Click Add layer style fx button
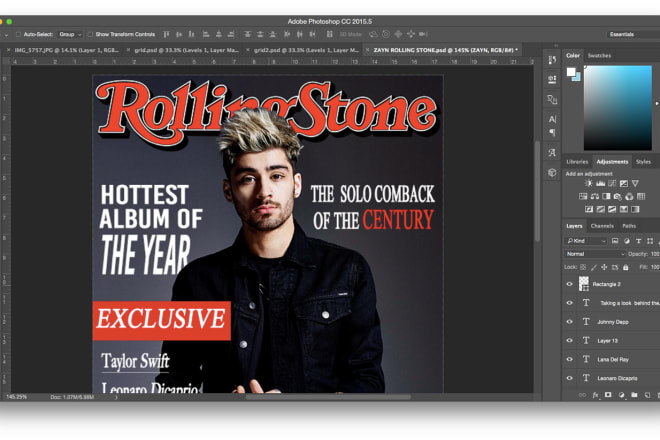Viewport: 660px width, 440px height. pos(595,395)
